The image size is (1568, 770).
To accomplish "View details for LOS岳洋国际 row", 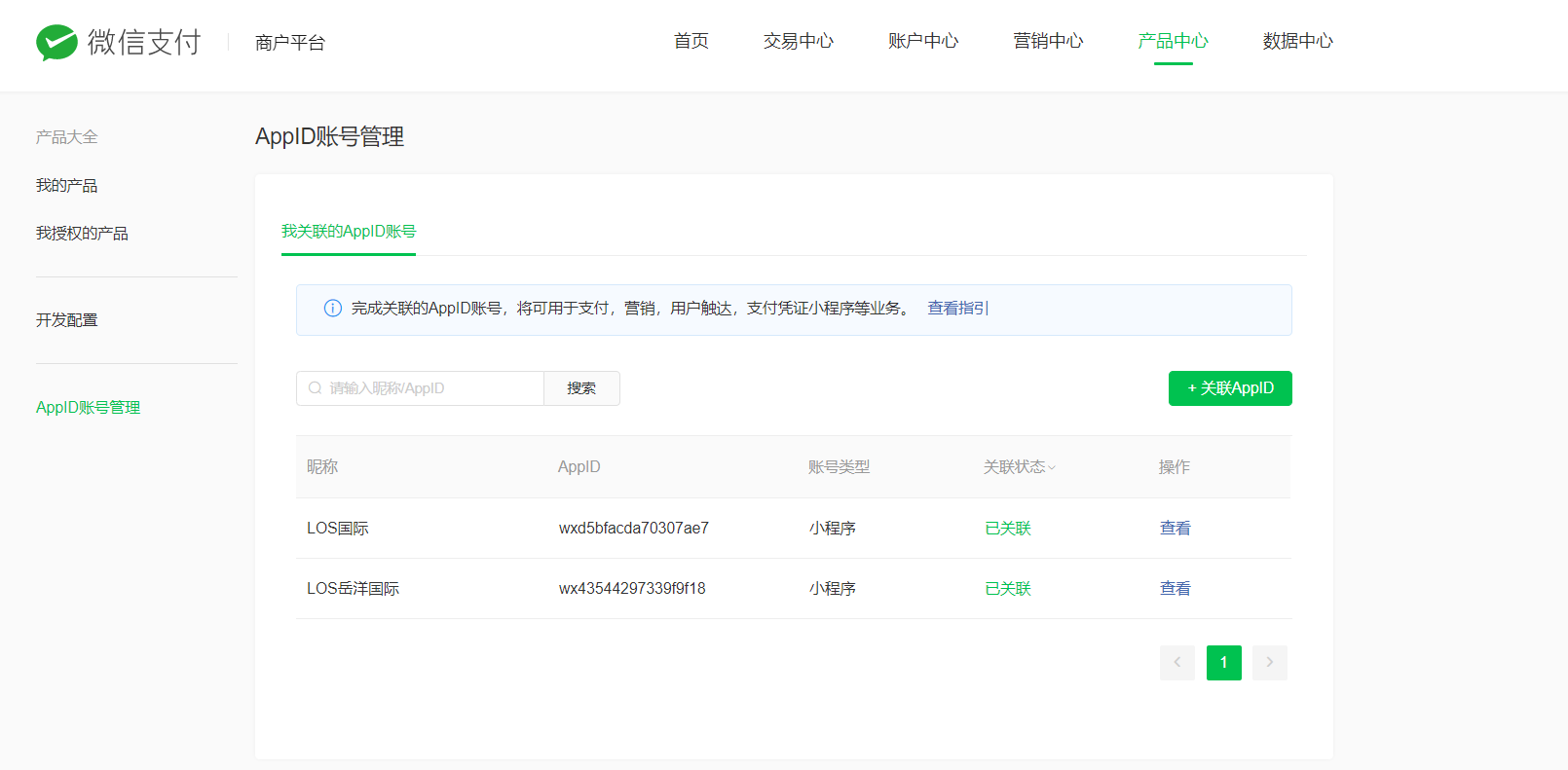I will coord(1176,589).
